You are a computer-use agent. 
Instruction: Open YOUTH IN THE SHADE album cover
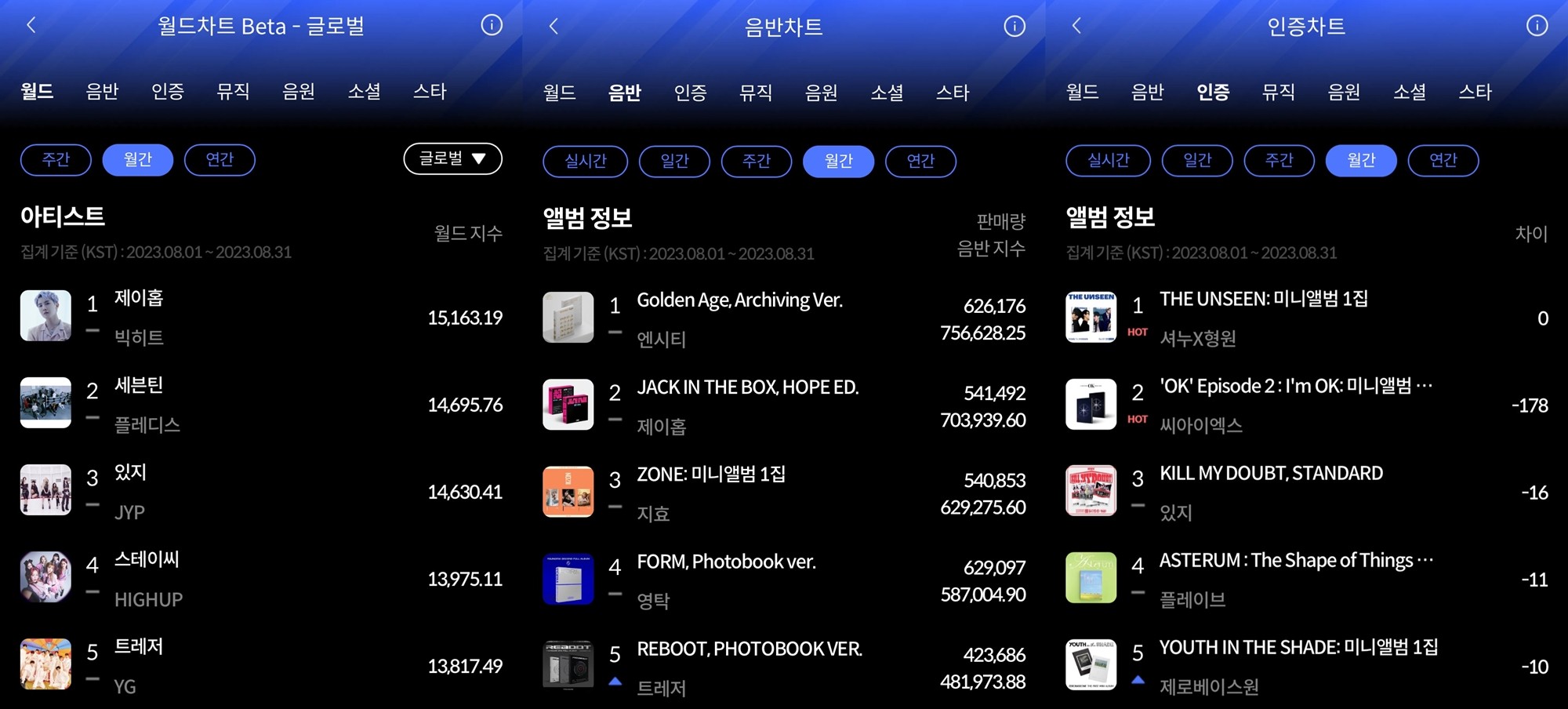point(1091,665)
